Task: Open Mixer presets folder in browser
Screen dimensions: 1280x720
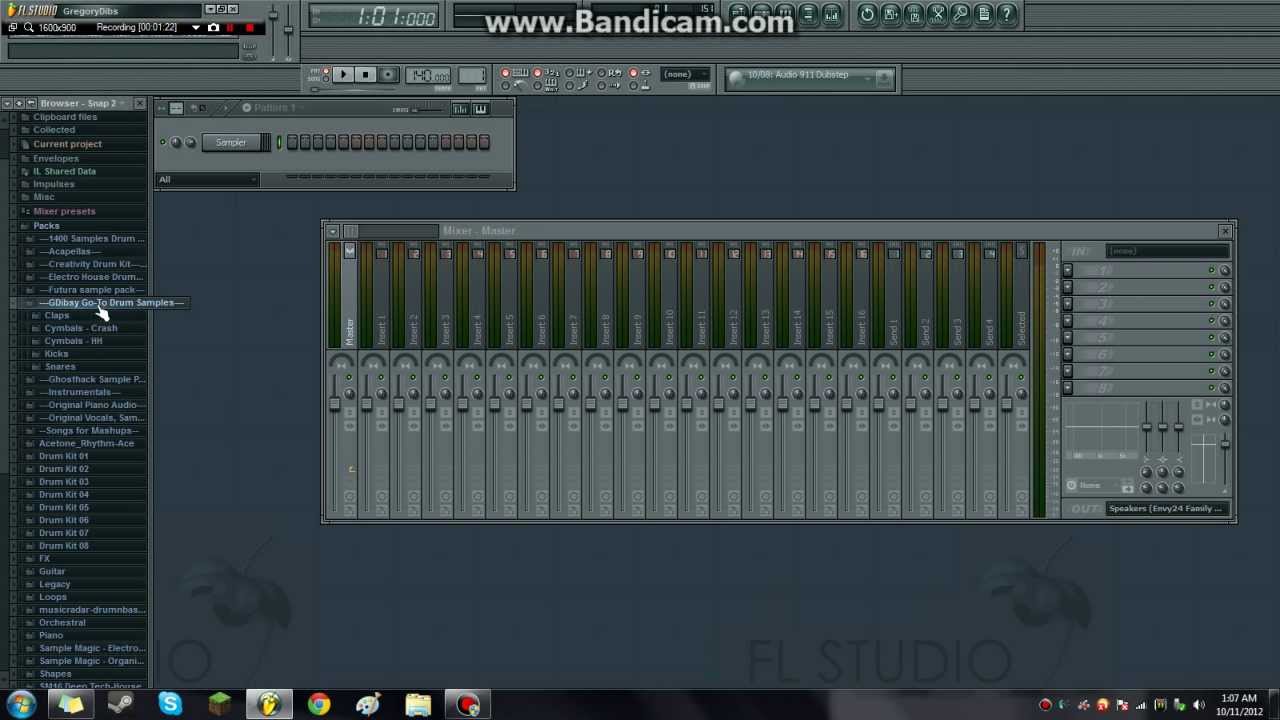Action: (64, 211)
